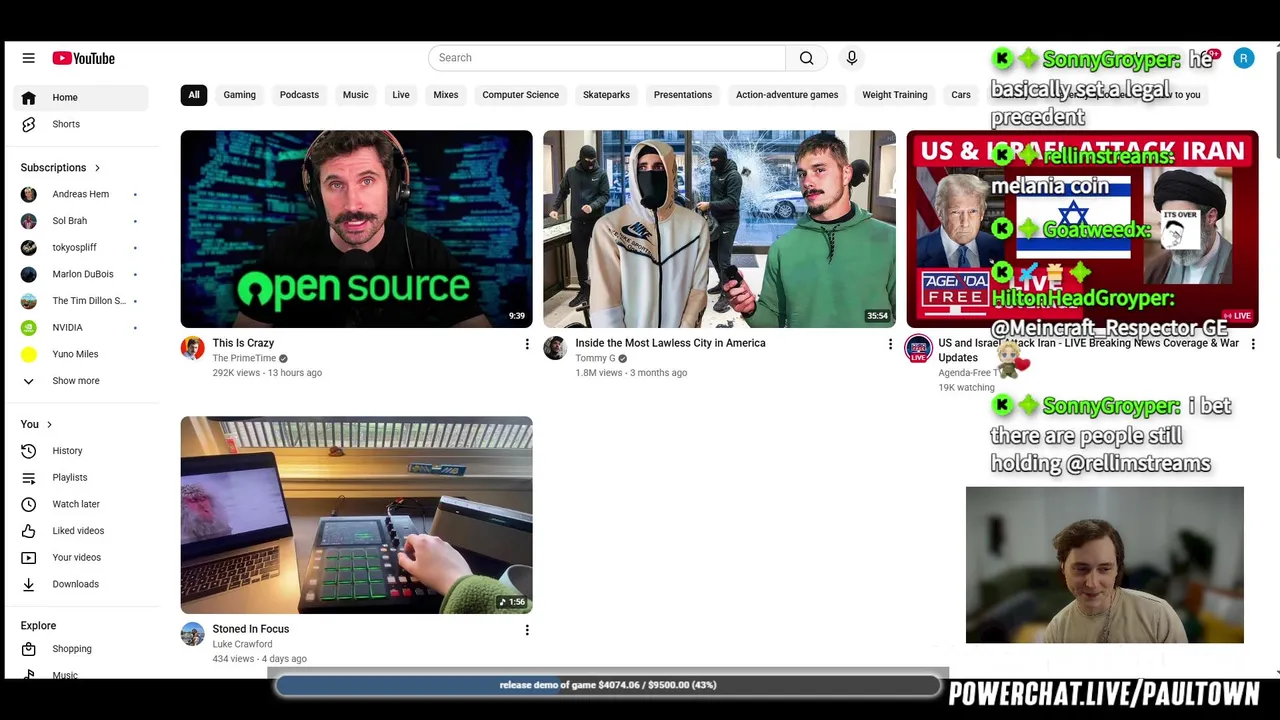
Task: Click Agenda-Free channel live avatar
Action: 918,349
